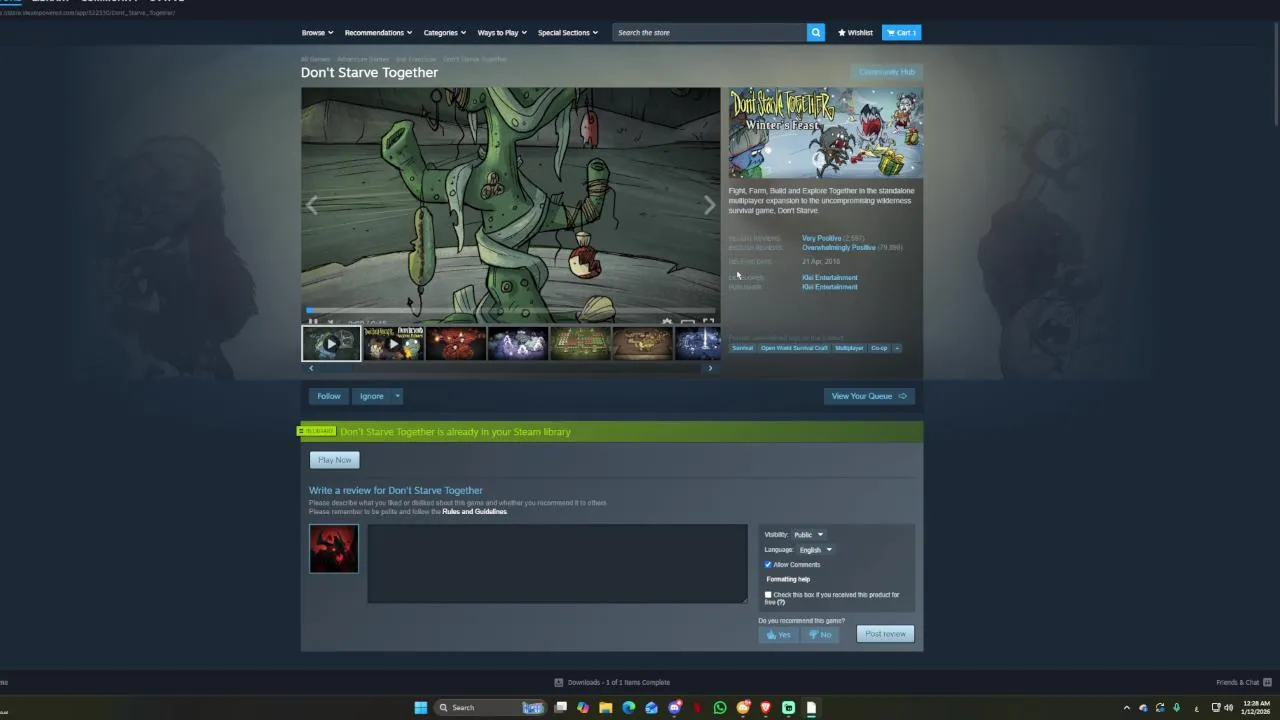Open the Rules and Guidelines link
This screenshot has height=720, width=1280.
(475, 512)
